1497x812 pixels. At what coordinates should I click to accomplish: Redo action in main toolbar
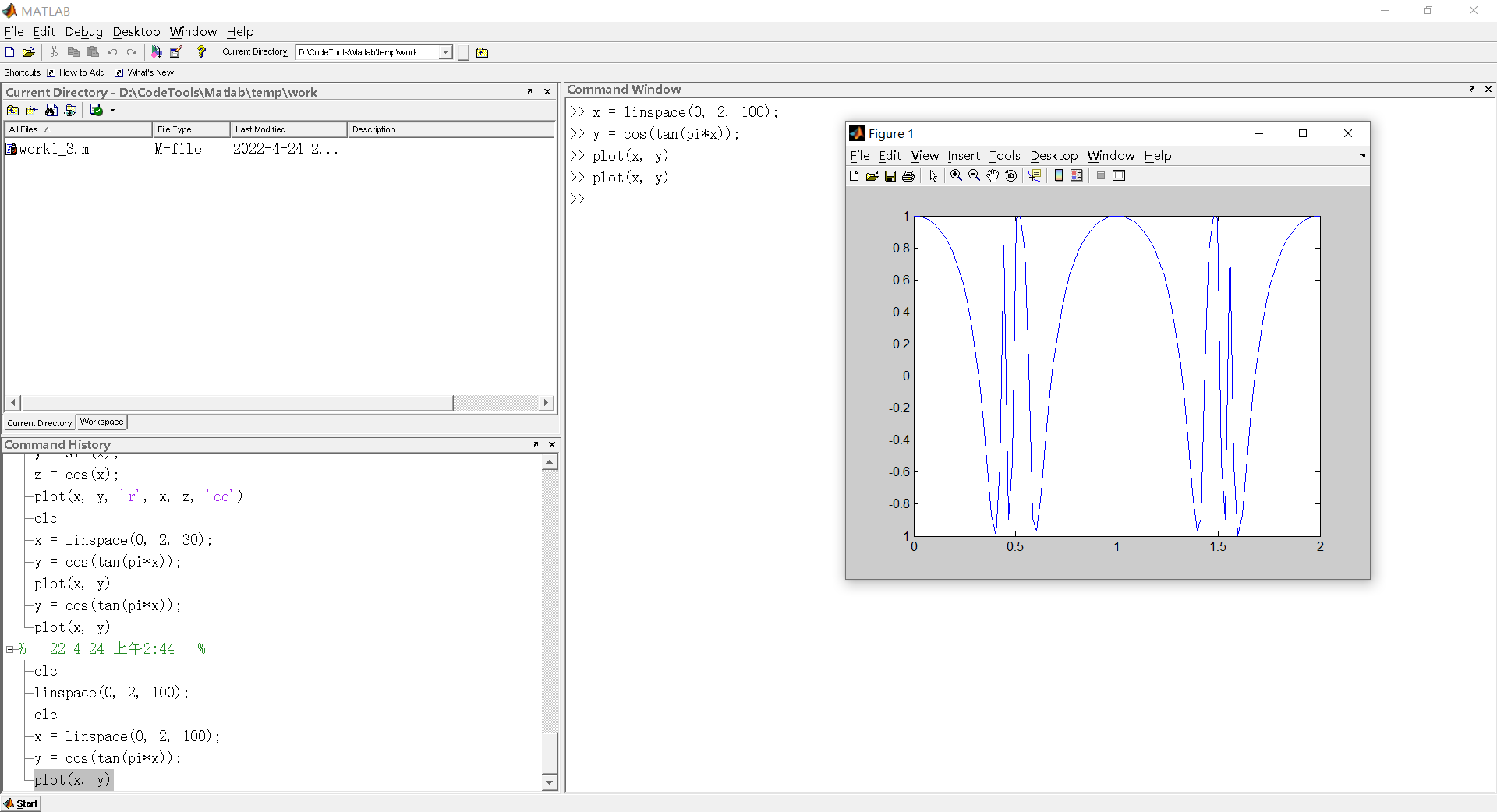132,52
